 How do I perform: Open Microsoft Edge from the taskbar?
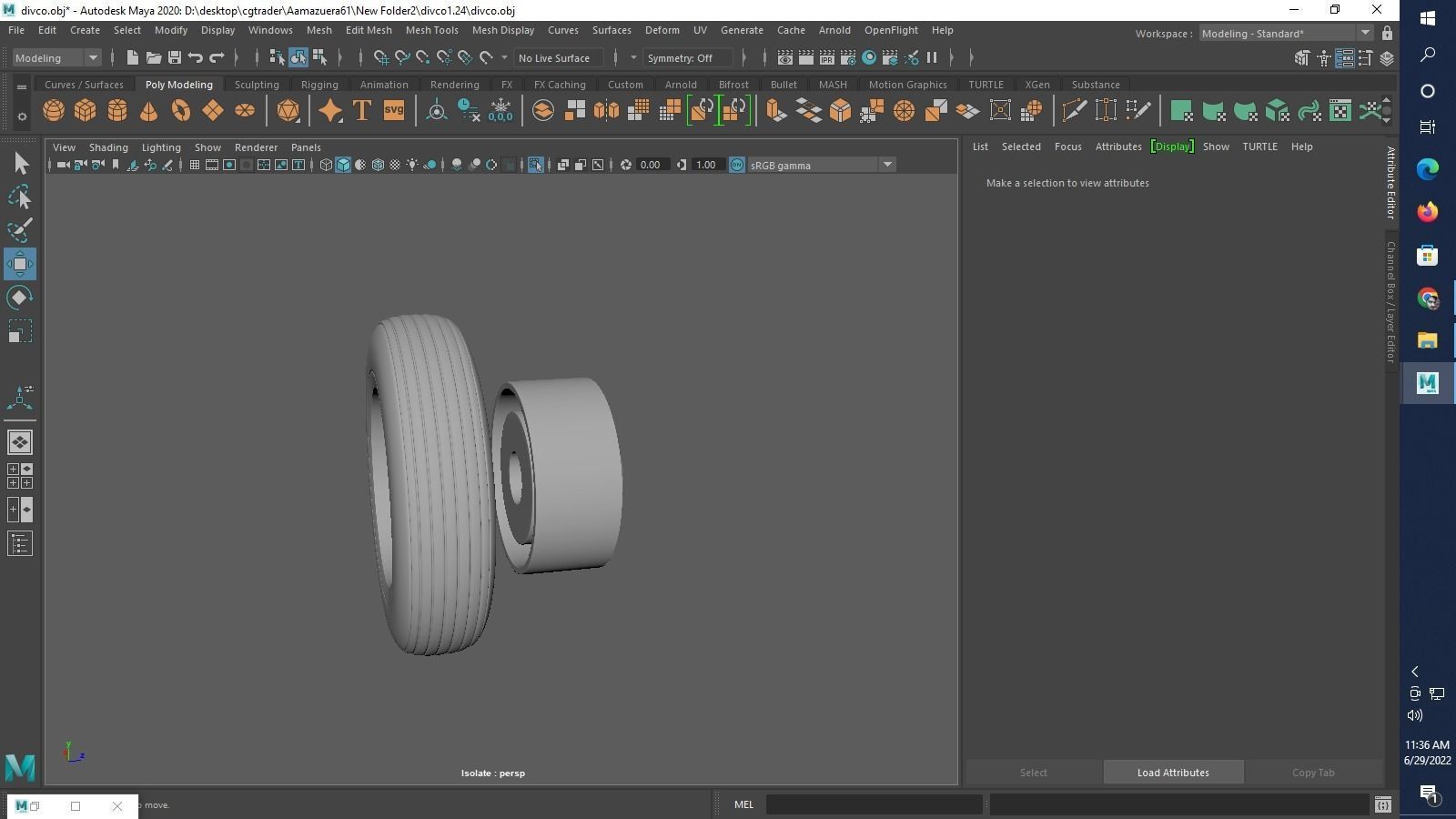[1428, 169]
